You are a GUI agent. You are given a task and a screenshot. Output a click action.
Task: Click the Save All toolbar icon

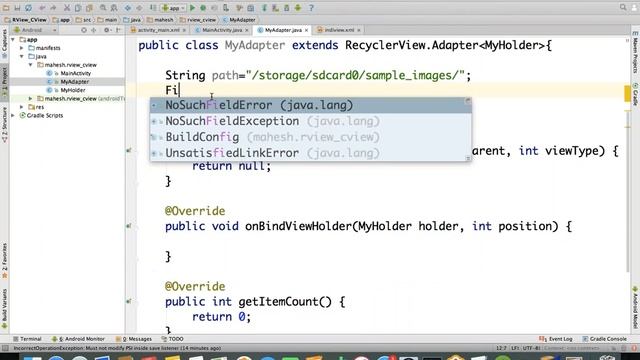point(17,8)
